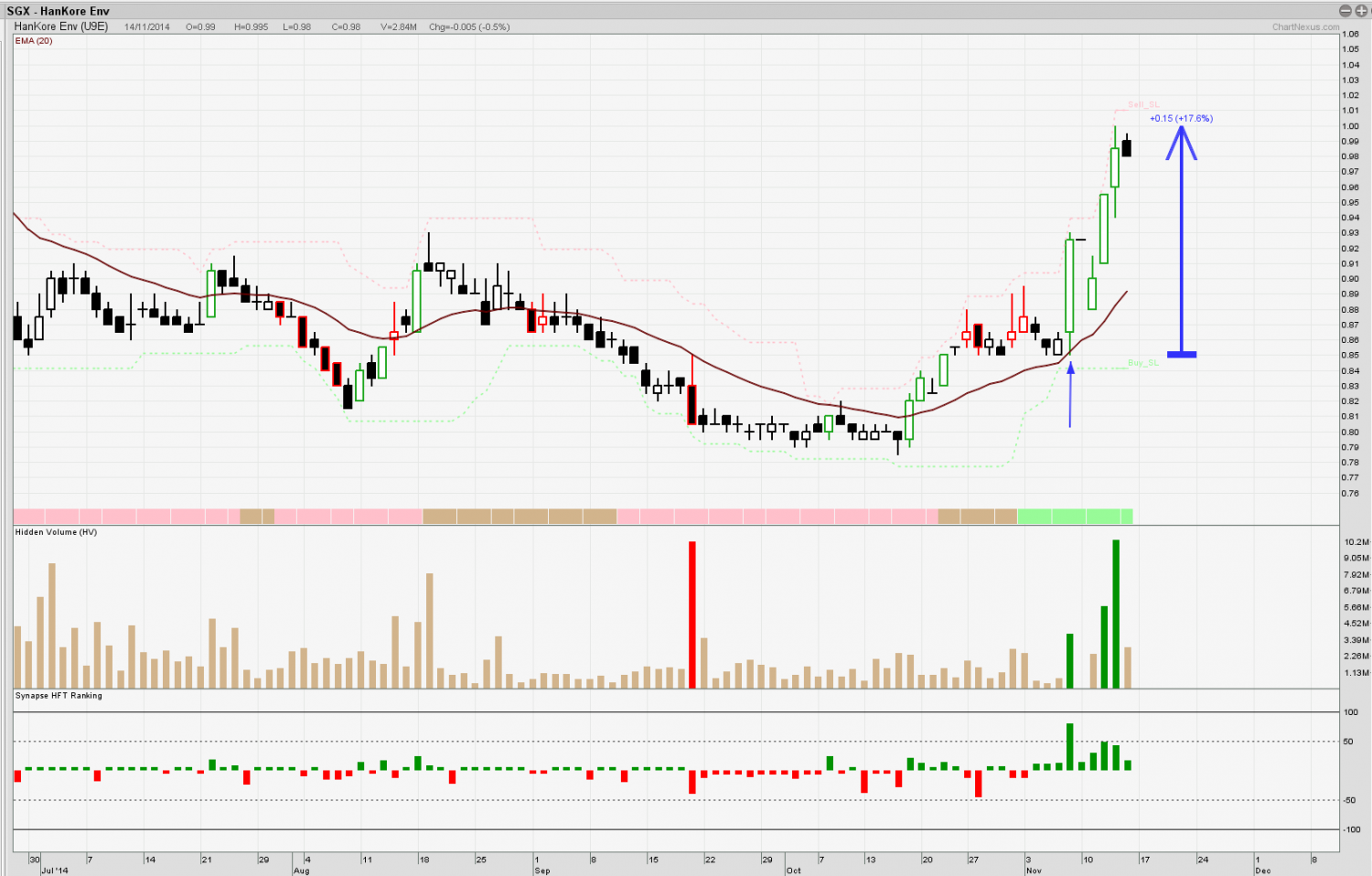Click the HanKore Env (U9E) stock name
Image resolution: width=1372 pixels, height=876 pixels.
click(x=61, y=27)
